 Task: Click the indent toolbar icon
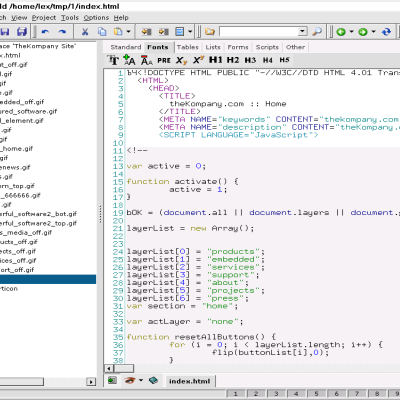click(x=163, y=32)
